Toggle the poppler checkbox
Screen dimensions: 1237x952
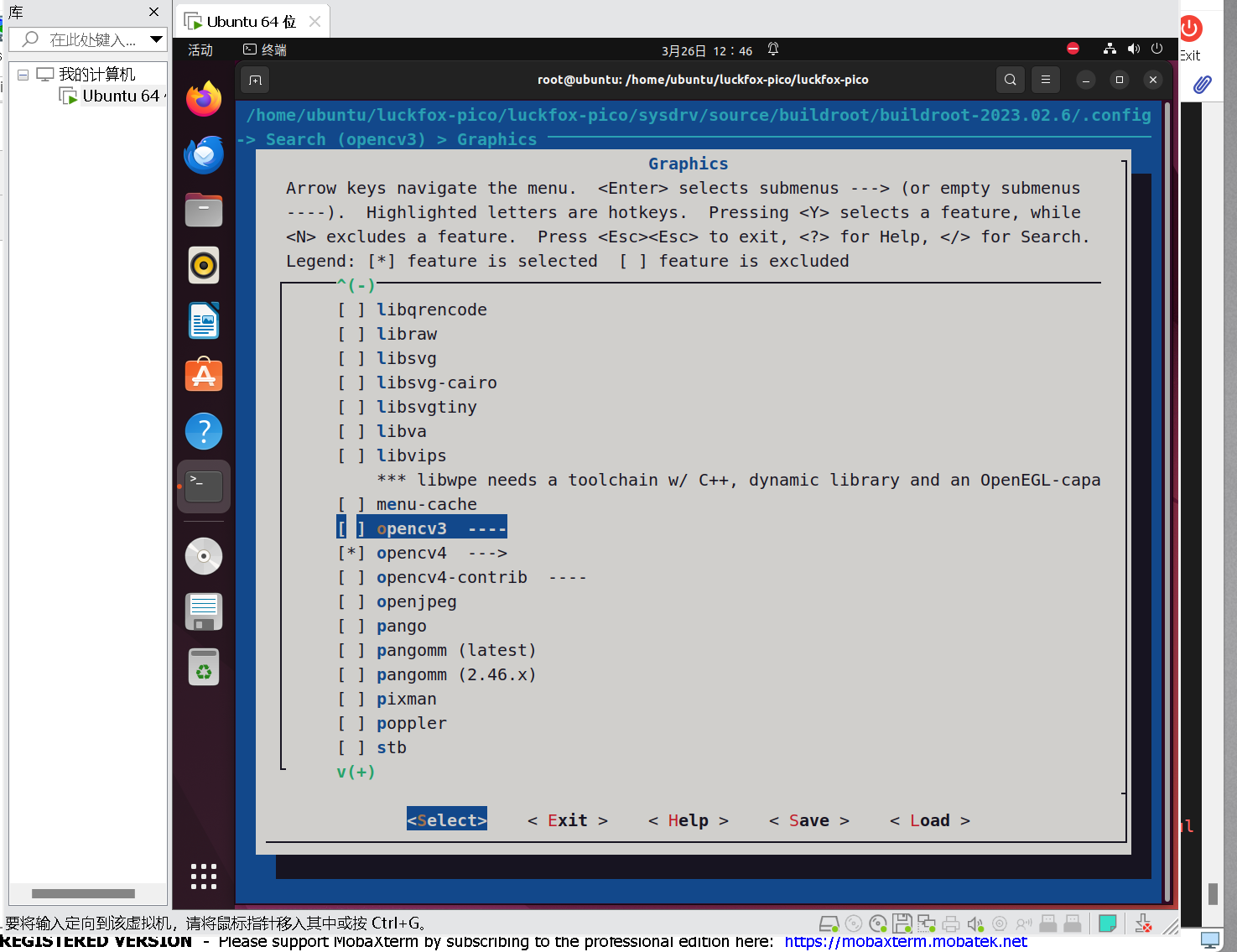coord(351,724)
